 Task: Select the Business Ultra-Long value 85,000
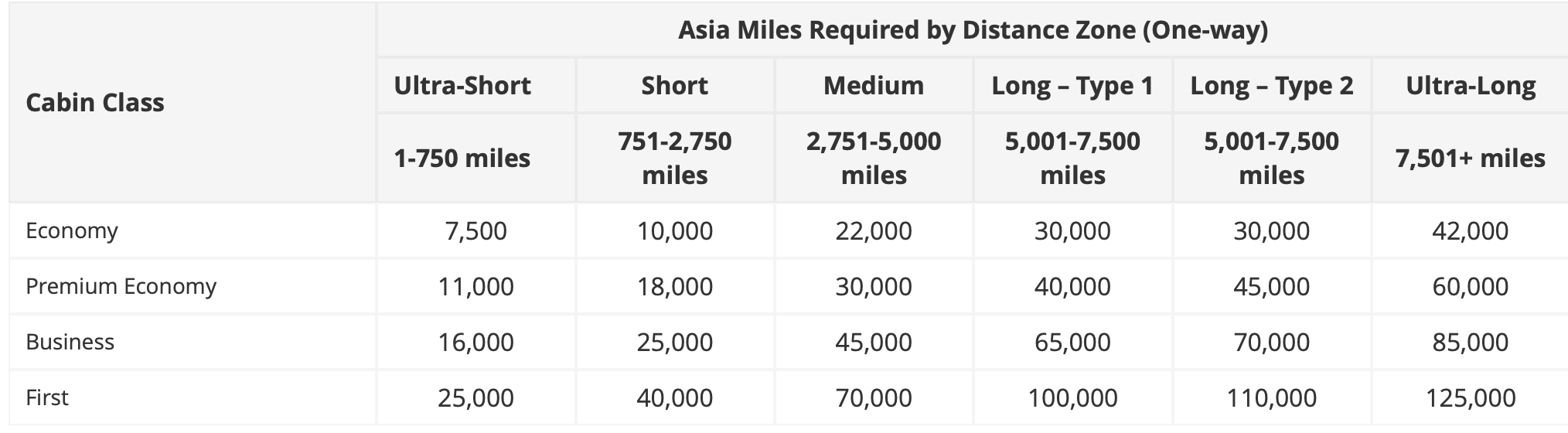tap(1471, 343)
